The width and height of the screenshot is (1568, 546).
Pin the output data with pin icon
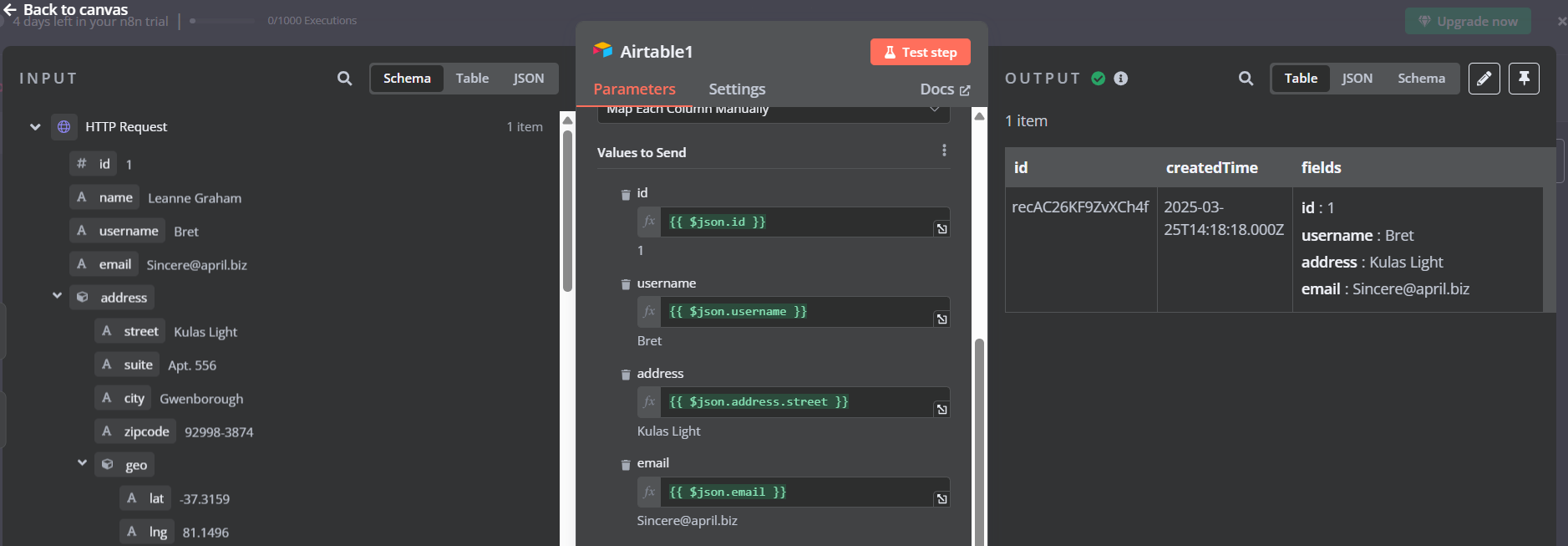pyautogui.click(x=1524, y=79)
